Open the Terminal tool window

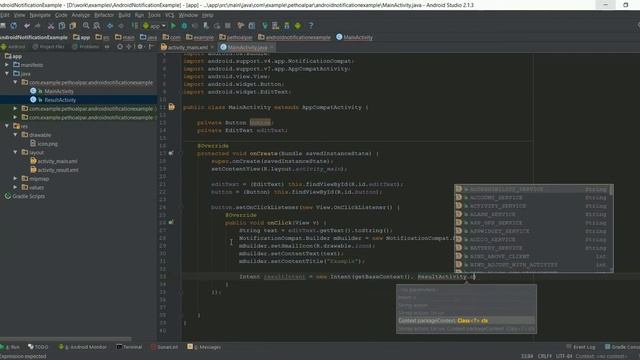click(x=129, y=347)
